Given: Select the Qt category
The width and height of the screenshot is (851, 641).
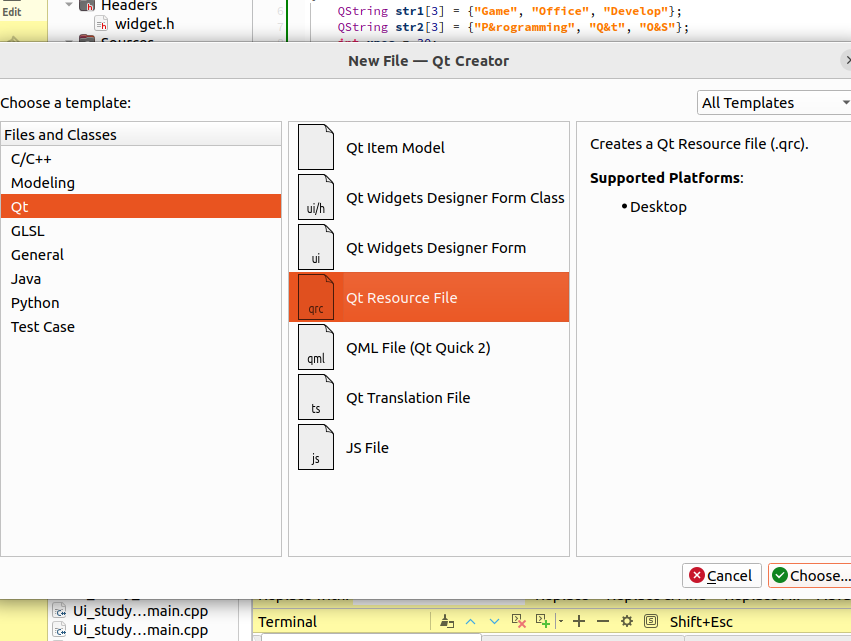Looking at the screenshot, I should (141, 206).
